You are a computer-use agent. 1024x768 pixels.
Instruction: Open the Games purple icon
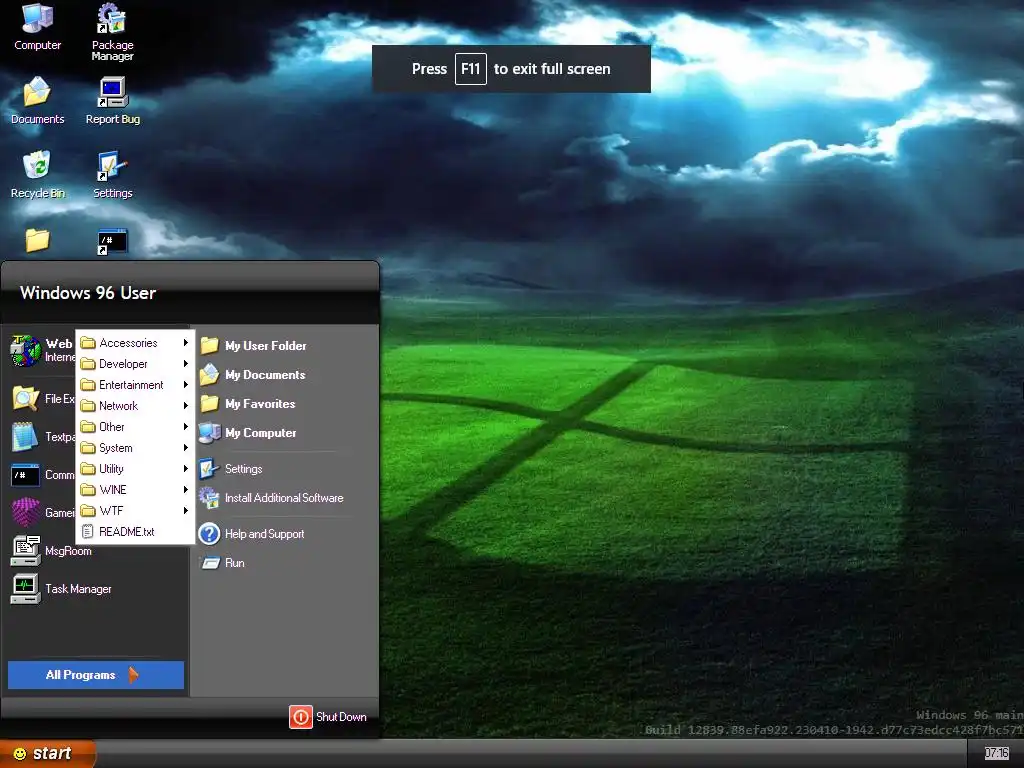pos(25,513)
